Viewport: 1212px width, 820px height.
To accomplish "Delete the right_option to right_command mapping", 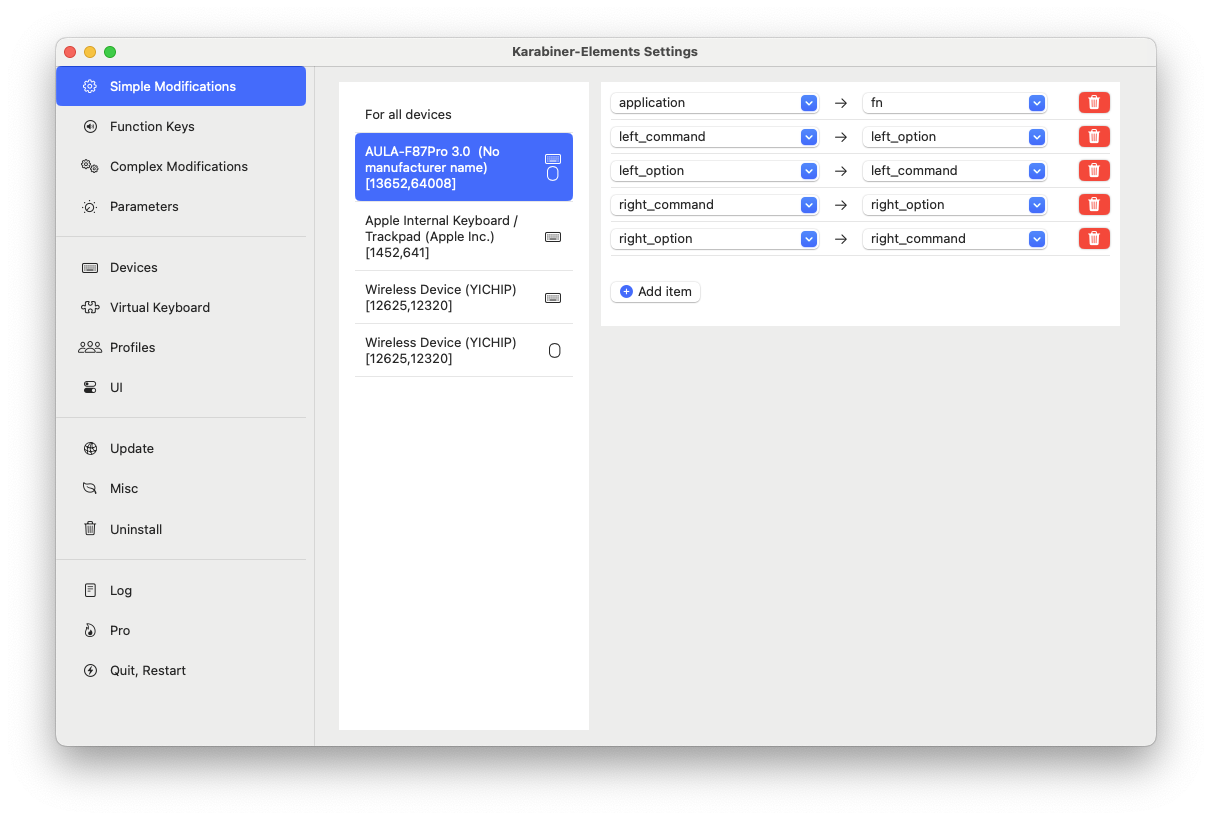I will pyautogui.click(x=1094, y=239).
